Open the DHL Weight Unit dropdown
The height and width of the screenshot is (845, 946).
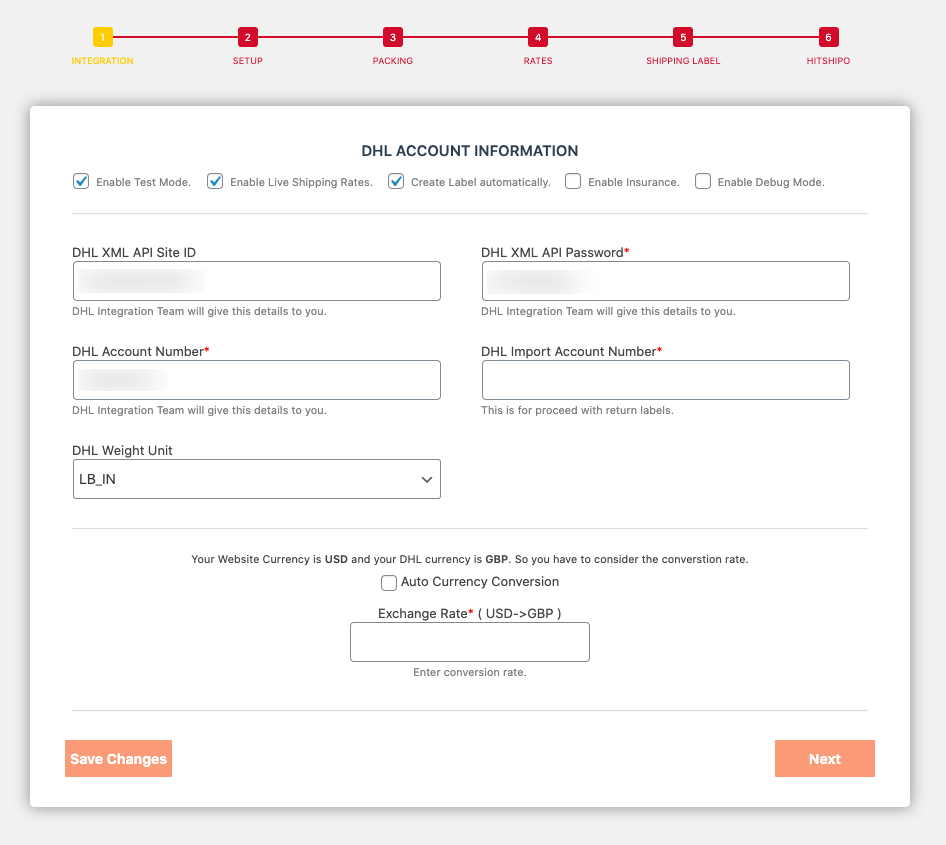(257, 480)
